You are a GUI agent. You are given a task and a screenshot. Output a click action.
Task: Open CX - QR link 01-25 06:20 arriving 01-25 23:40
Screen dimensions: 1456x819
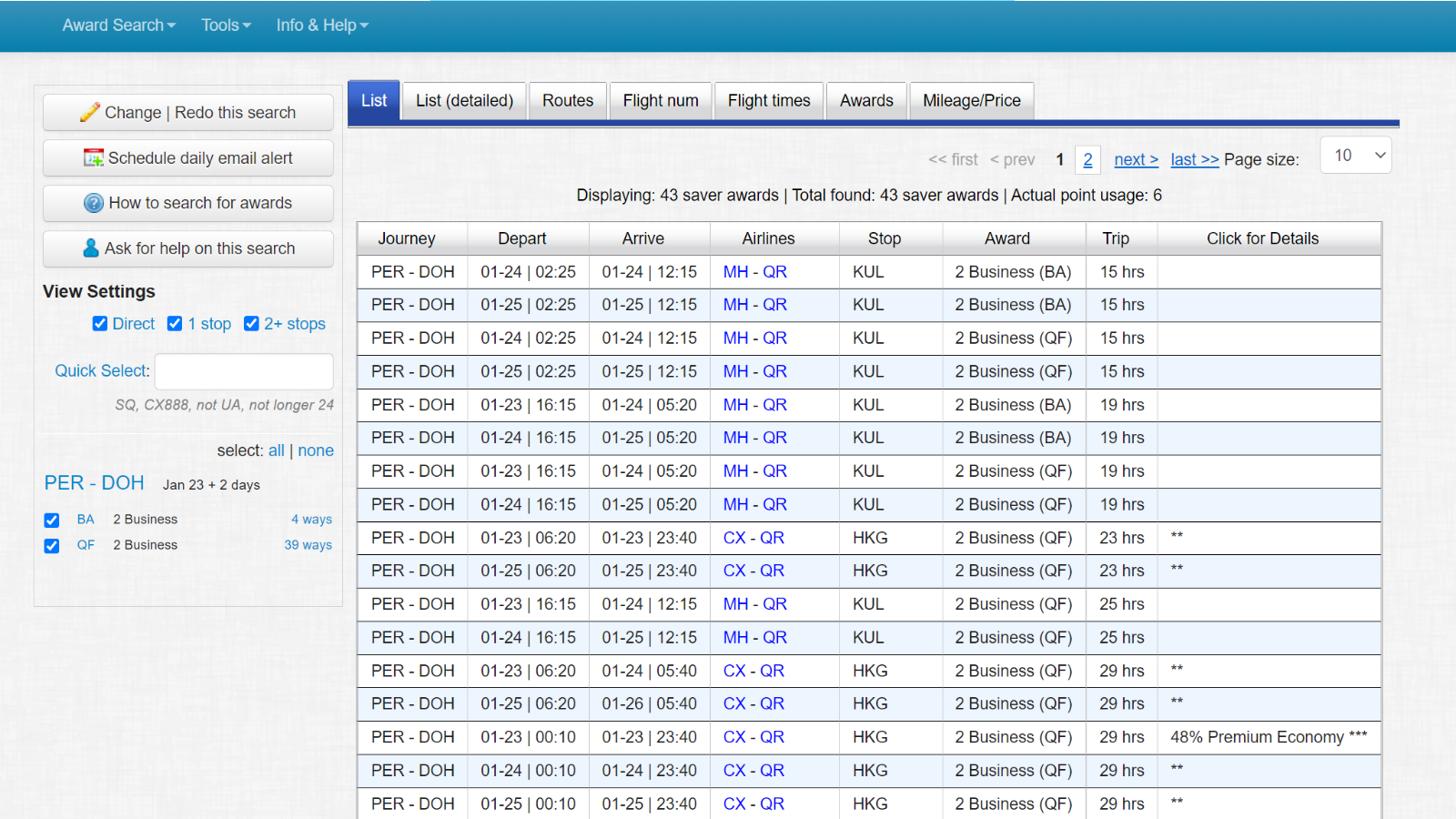click(x=753, y=571)
